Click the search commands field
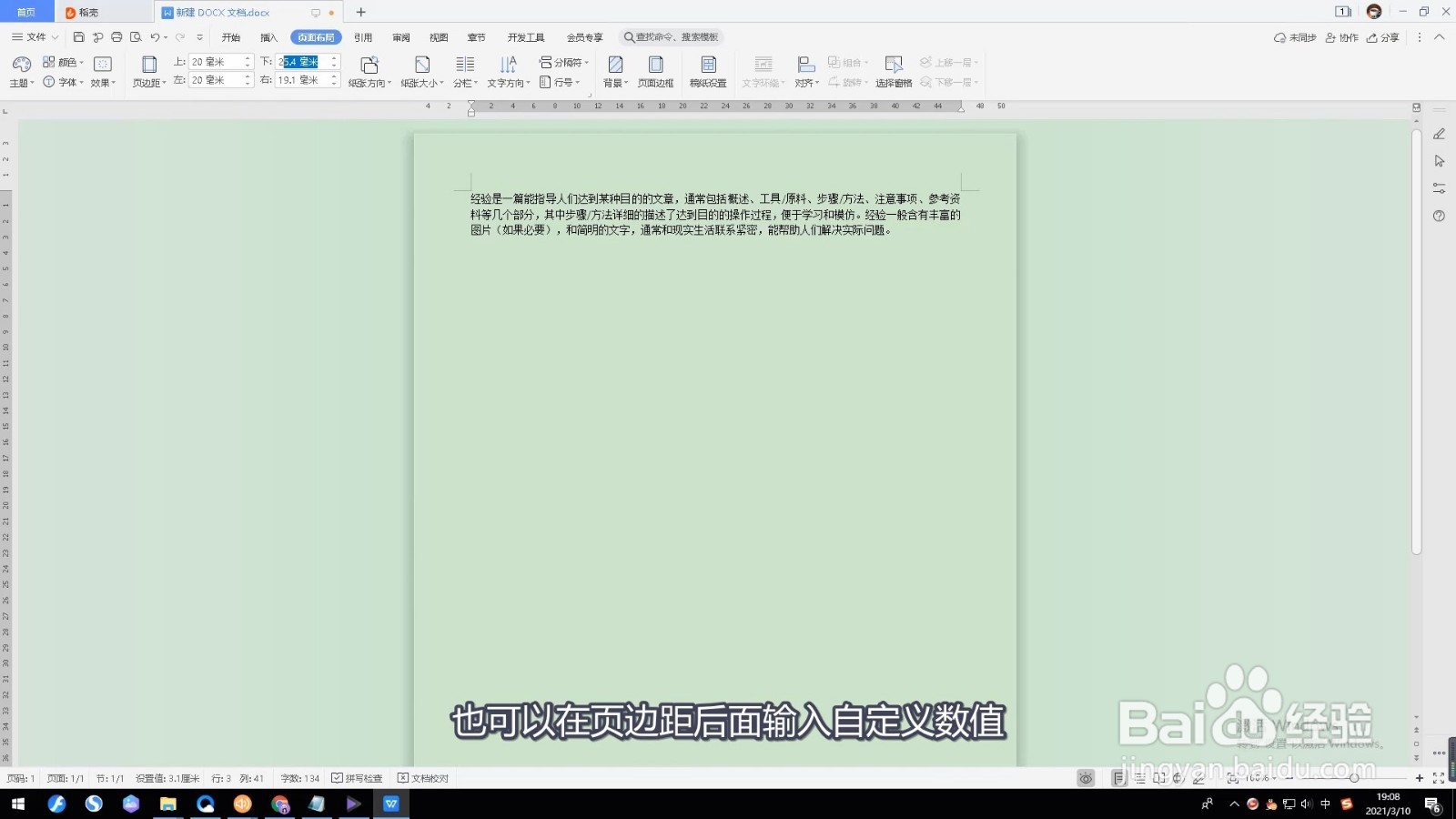This screenshot has width=1456, height=819. tap(672, 37)
